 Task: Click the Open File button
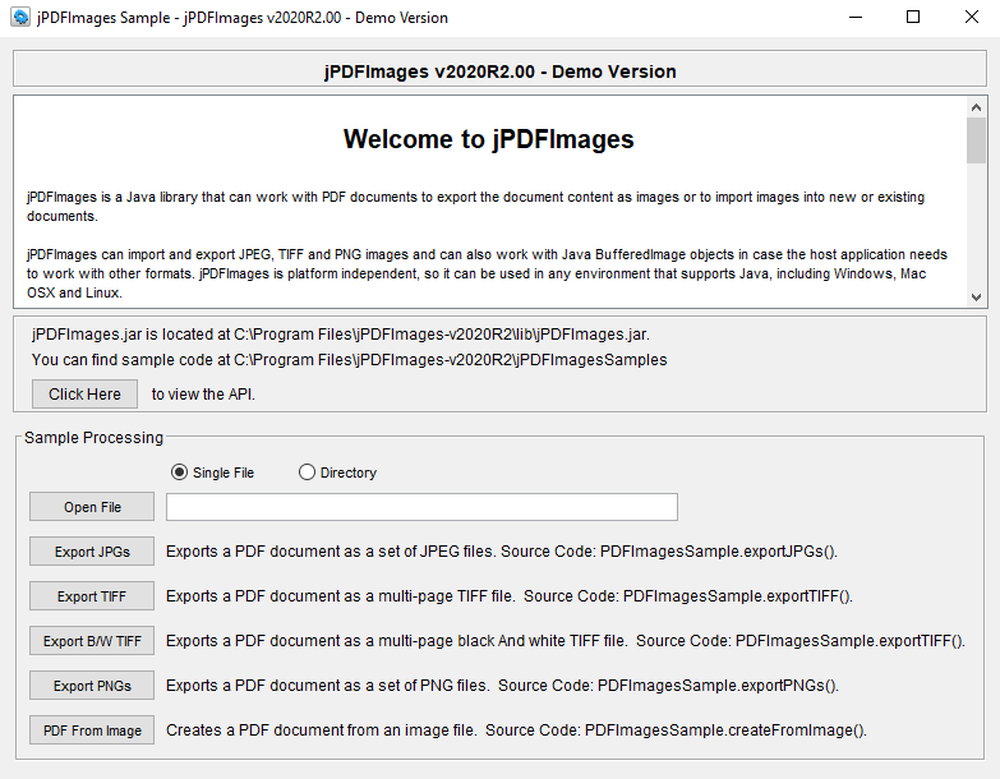[x=92, y=507]
